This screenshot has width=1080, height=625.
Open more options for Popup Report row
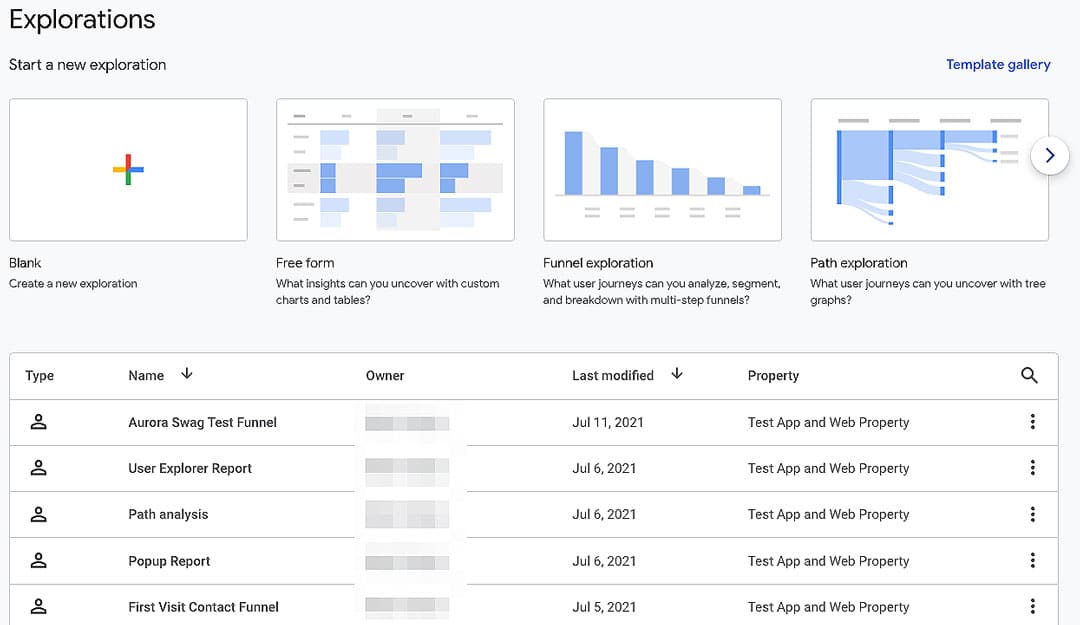tap(1032, 561)
